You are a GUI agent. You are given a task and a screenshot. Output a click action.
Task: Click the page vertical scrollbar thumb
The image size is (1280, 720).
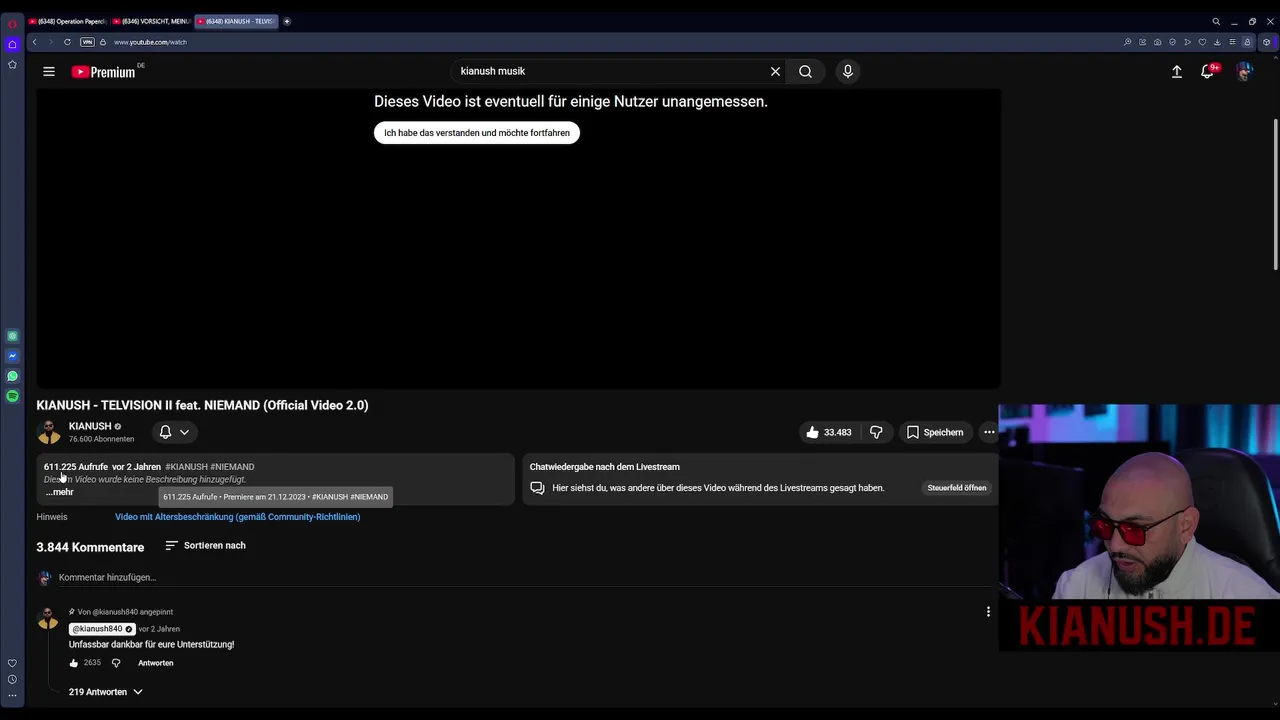pyautogui.click(x=1276, y=193)
